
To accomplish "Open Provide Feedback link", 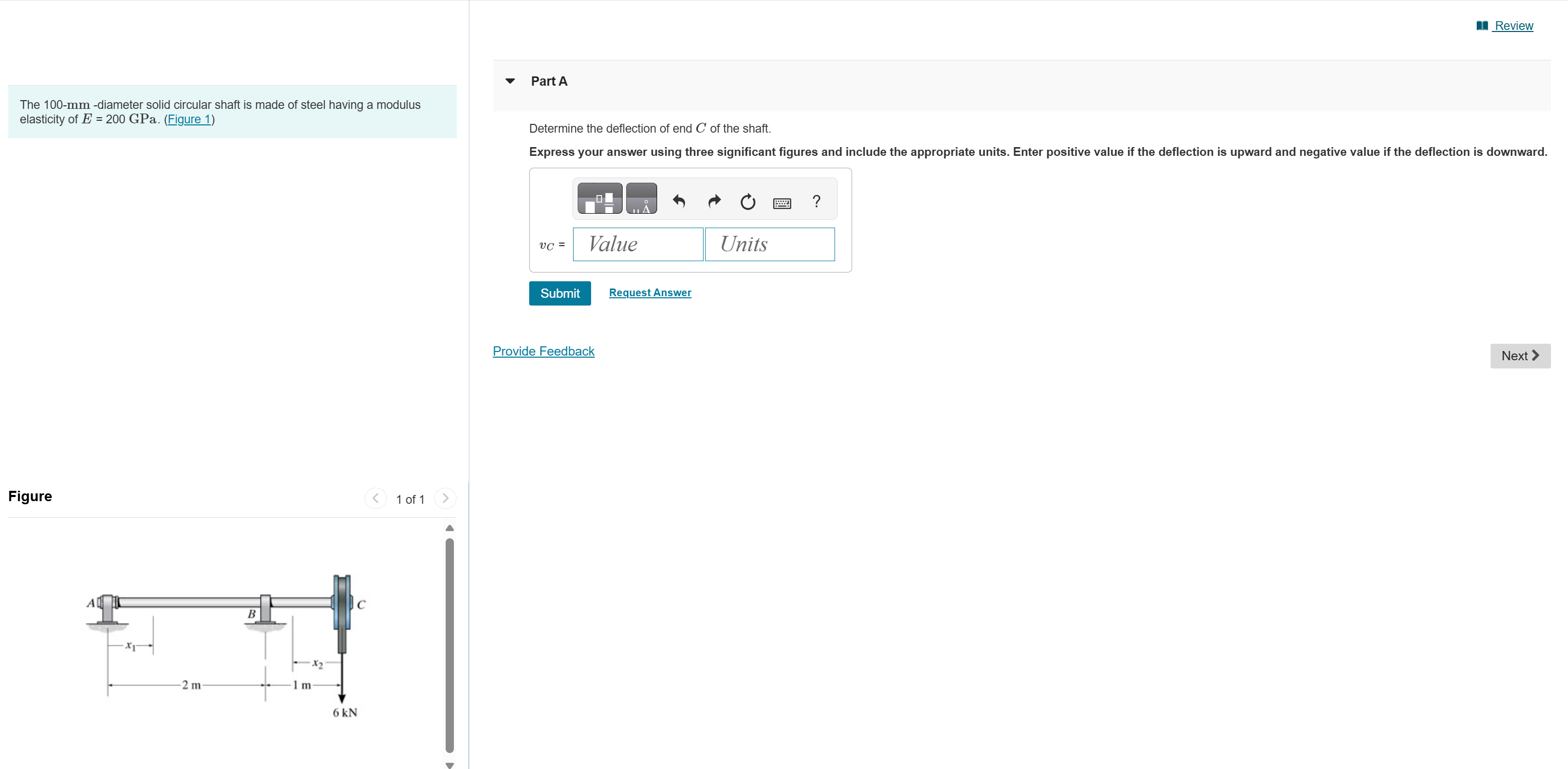I will [x=544, y=351].
